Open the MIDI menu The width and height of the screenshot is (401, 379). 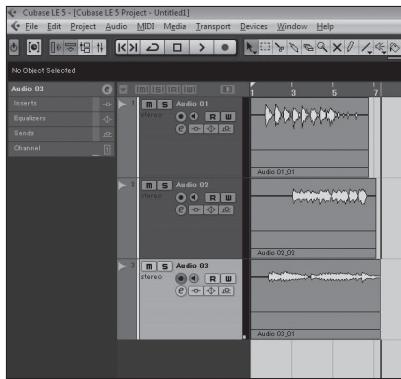[146, 26]
